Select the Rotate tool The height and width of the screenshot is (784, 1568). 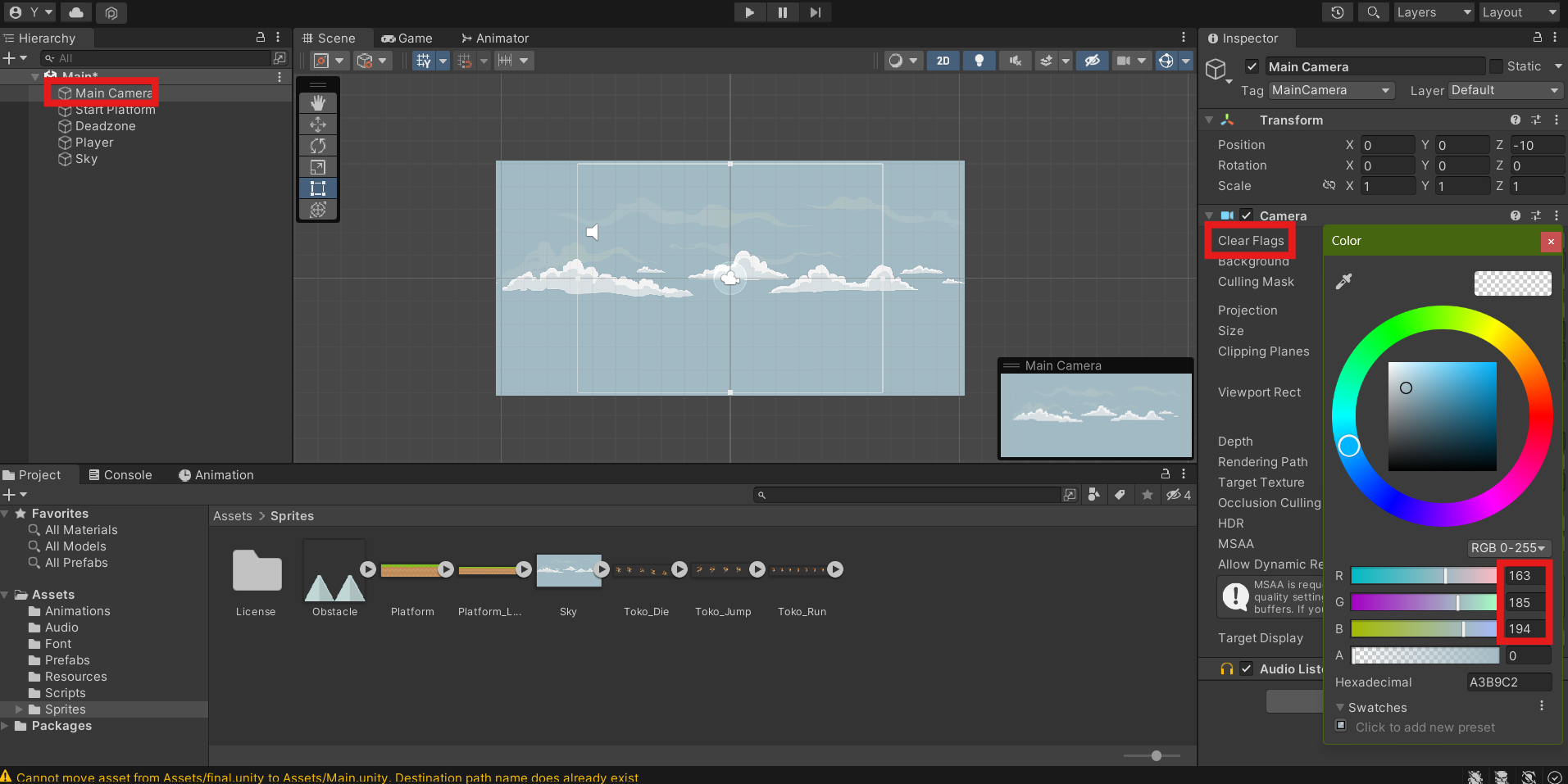pos(318,146)
